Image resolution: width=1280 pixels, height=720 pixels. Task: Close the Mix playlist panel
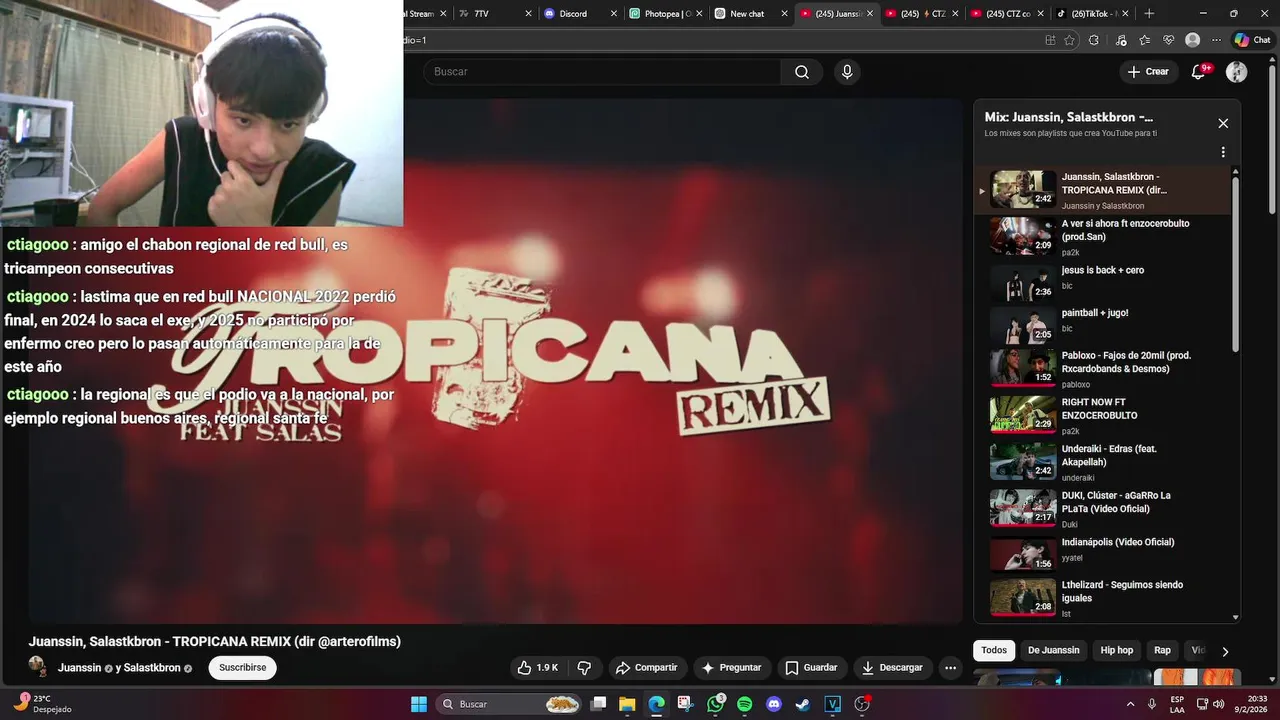tap(1223, 123)
